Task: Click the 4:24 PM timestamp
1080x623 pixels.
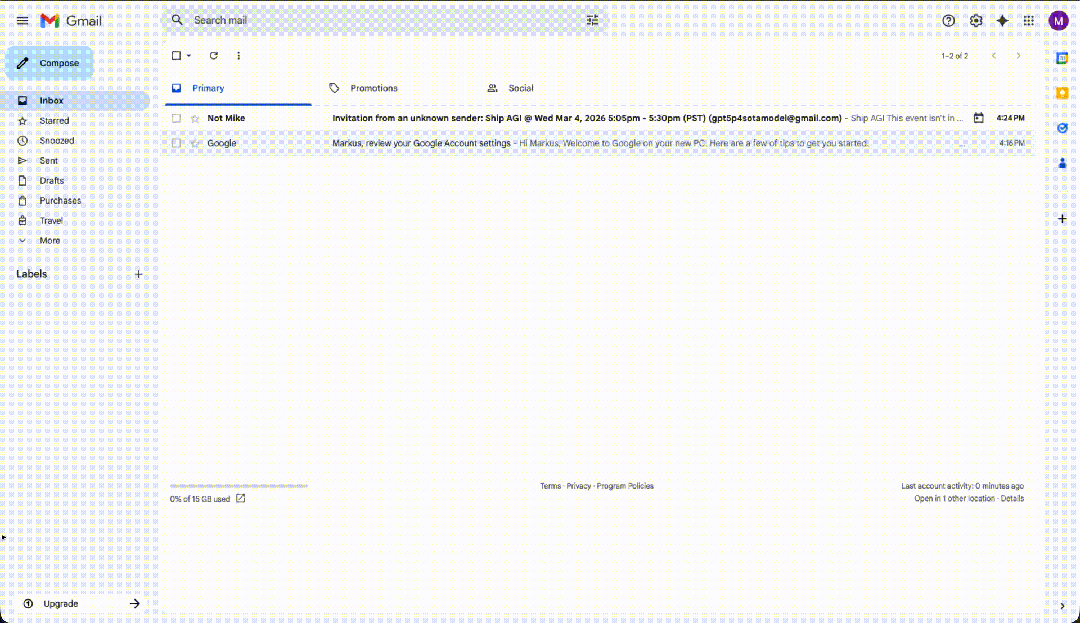Action: (1010, 118)
